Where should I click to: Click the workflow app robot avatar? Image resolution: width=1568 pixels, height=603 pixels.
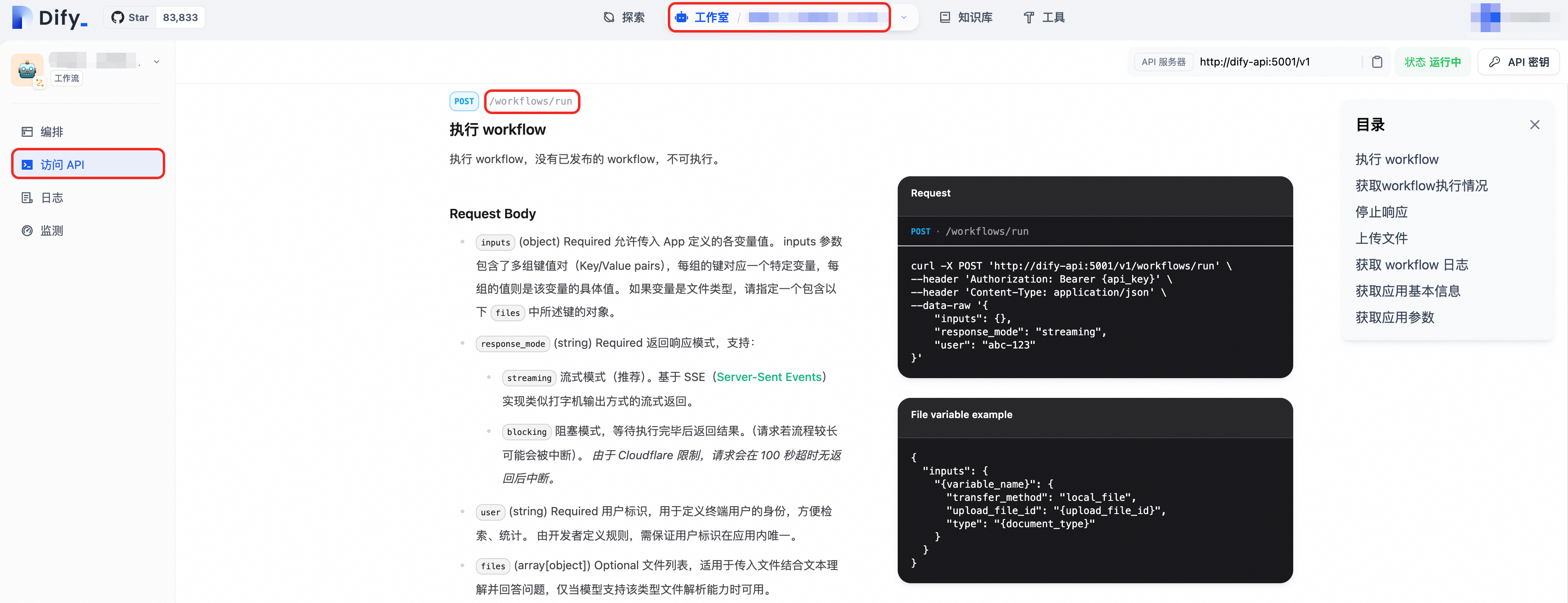click(27, 70)
